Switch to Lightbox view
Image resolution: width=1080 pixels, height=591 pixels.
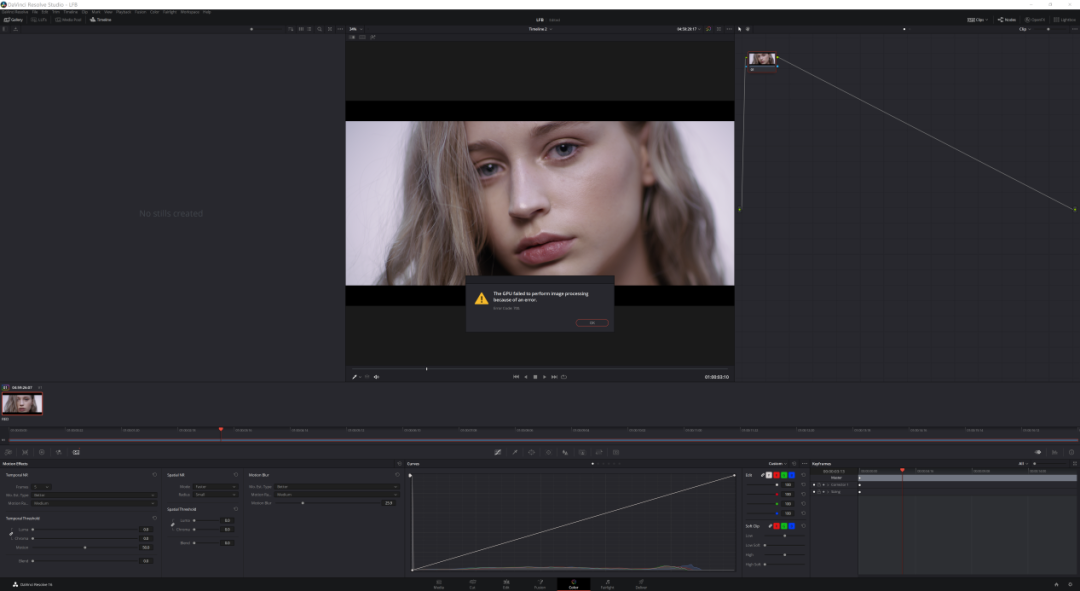pos(1065,20)
